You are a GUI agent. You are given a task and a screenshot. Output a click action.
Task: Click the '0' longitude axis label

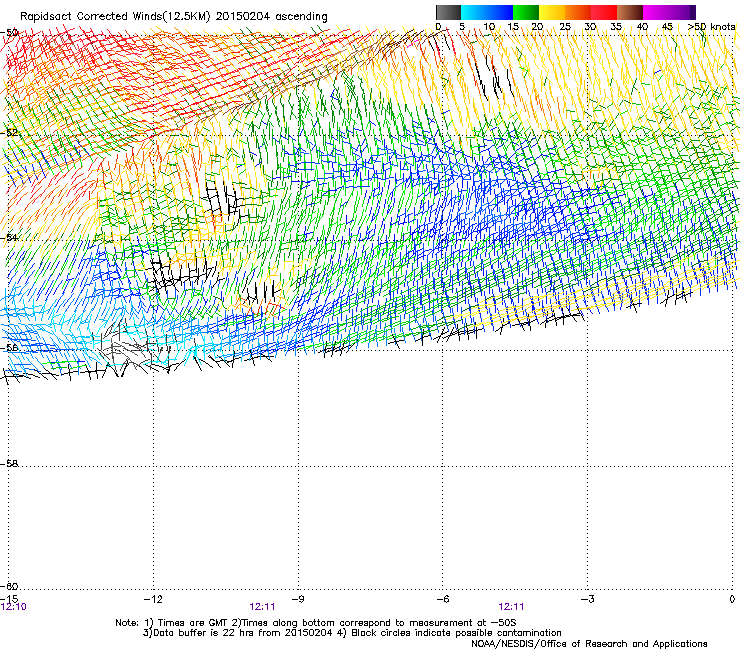click(x=732, y=599)
